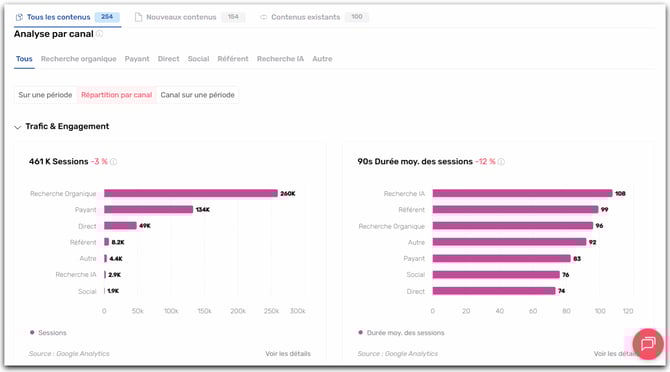670x372 pixels.
Task: Click the Autre 92 duration bar
Action: 509,242
